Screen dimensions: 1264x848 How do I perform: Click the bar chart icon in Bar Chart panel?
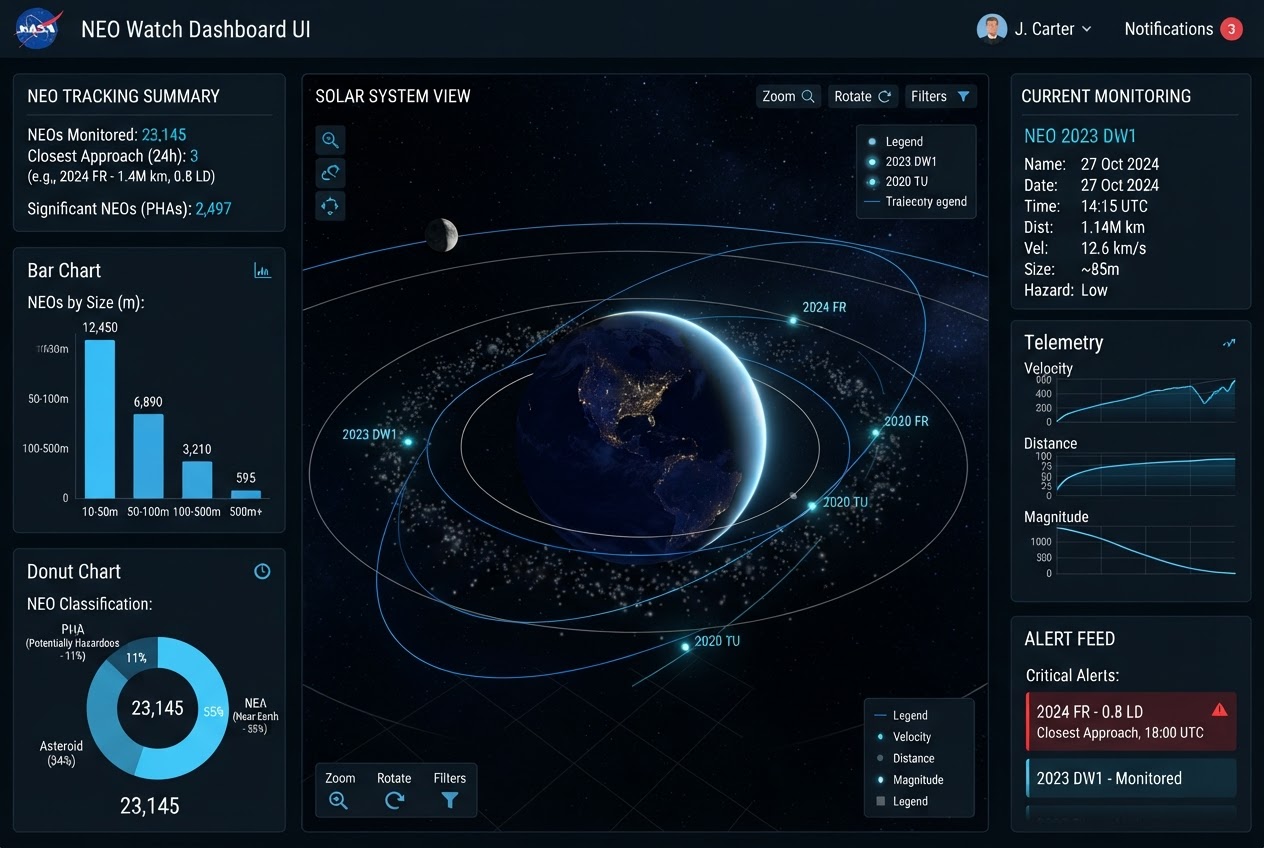tap(262, 270)
